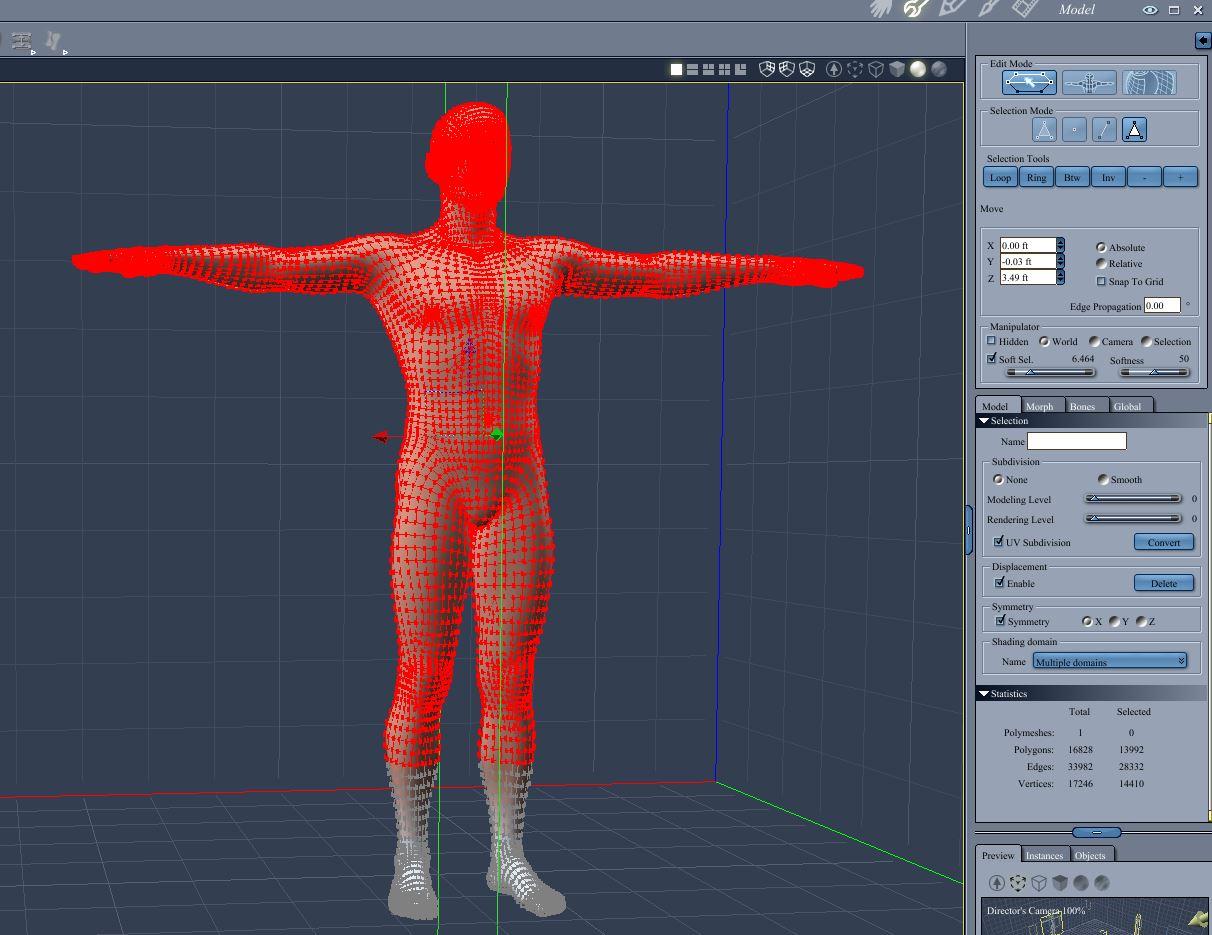Click the Convert button
The width and height of the screenshot is (1212, 935).
(x=1164, y=542)
